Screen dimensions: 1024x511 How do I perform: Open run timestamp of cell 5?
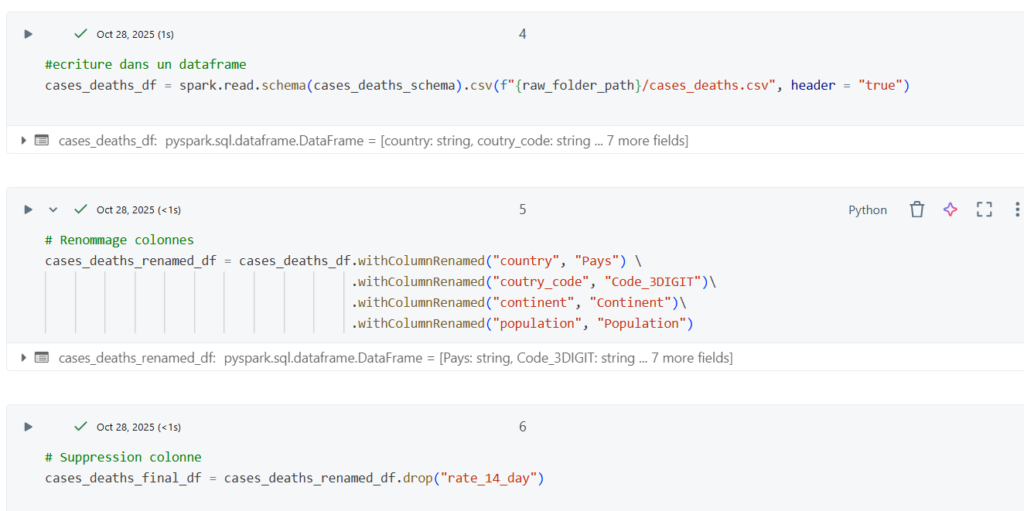click(x=138, y=210)
